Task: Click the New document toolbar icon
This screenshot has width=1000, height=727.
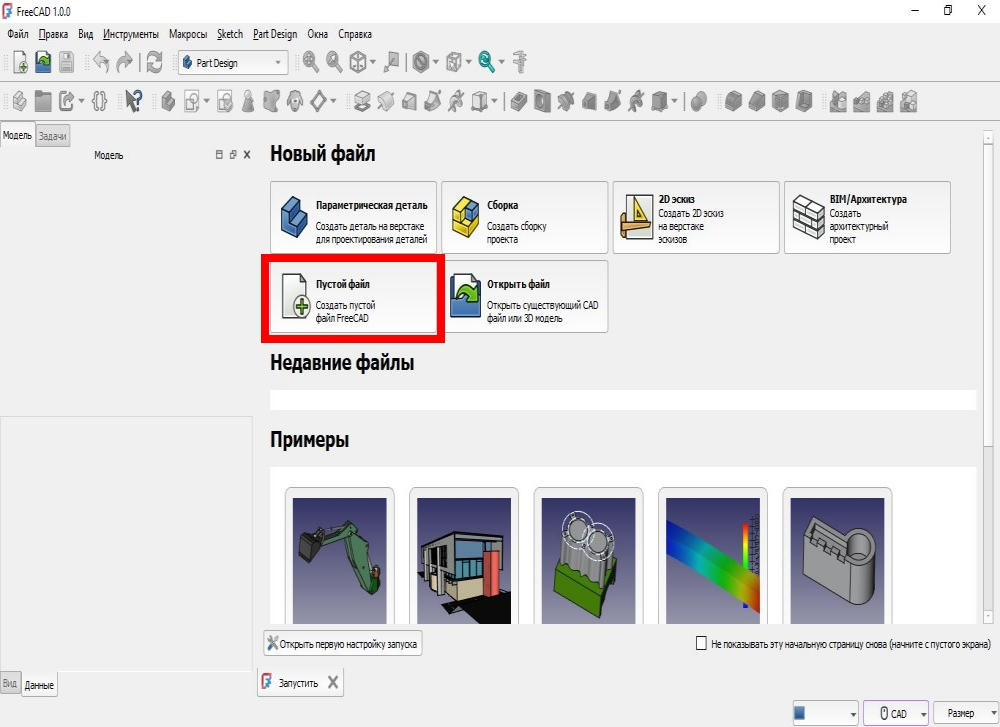Action: 20,62
